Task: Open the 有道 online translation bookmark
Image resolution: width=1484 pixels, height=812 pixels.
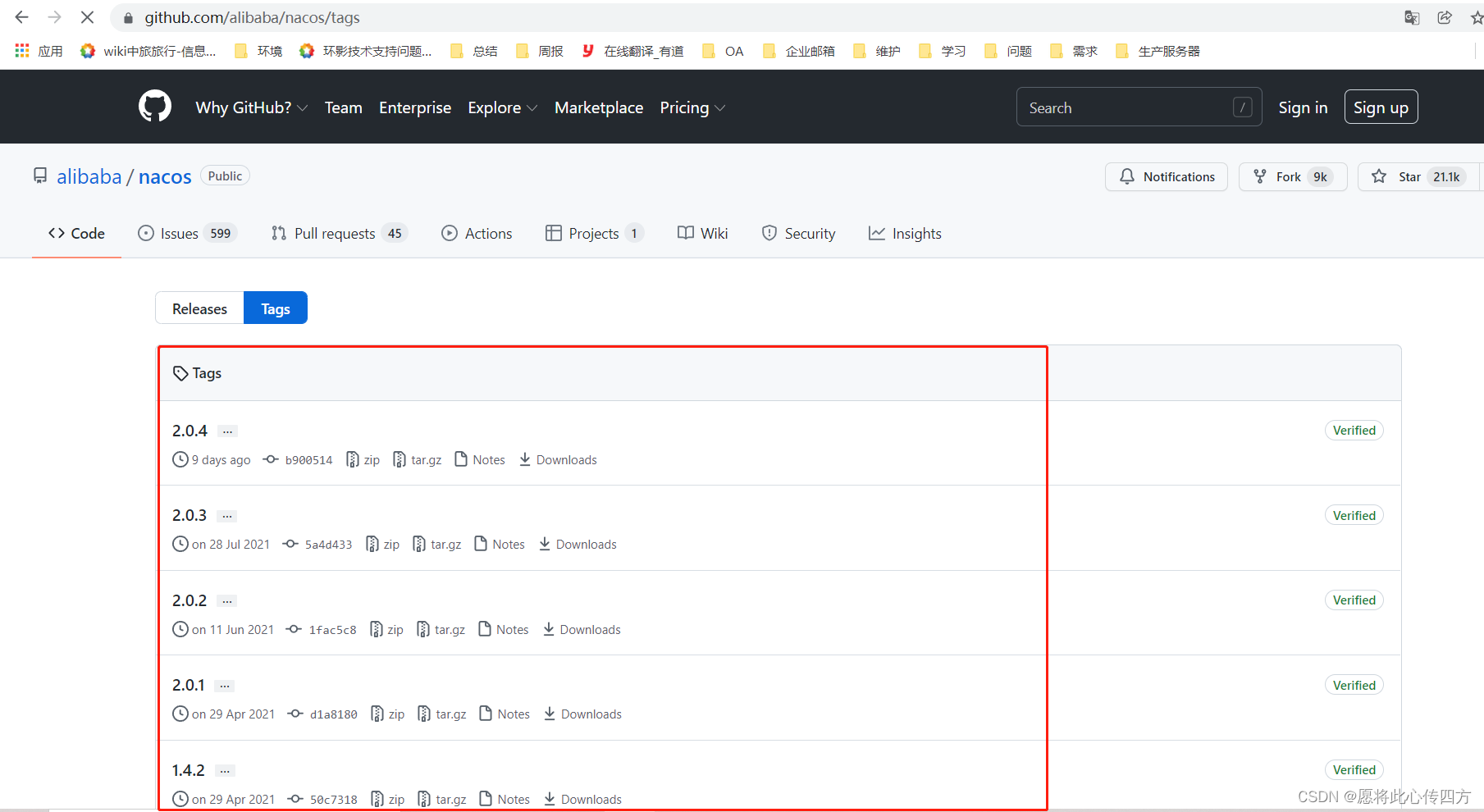Action: pyautogui.click(x=632, y=51)
